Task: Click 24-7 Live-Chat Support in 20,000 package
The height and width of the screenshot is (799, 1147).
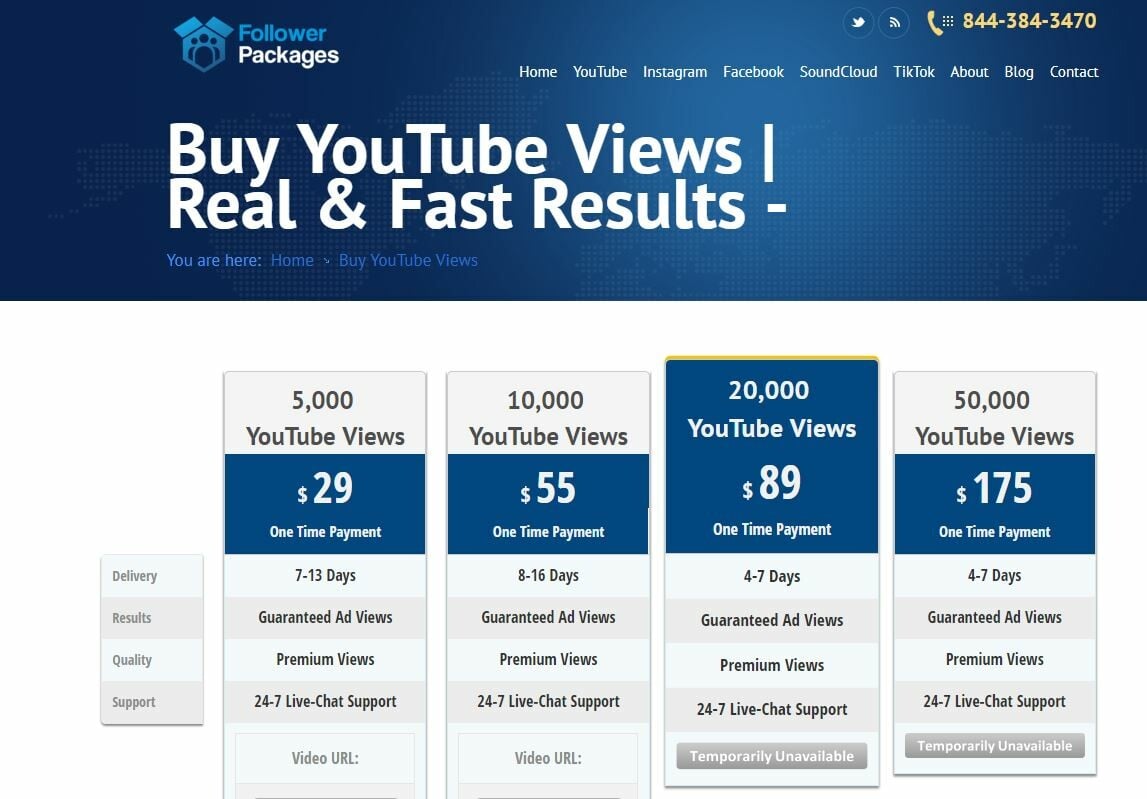Action: [x=772, y=710]
